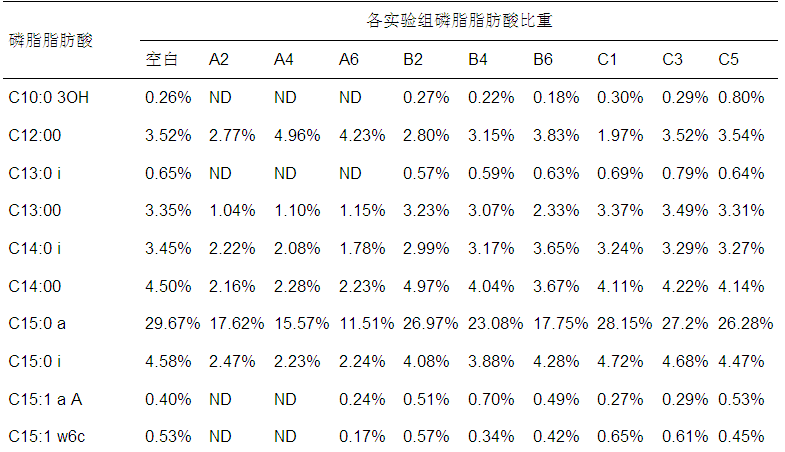This screenshot has width=785, height=452.
Task: Select the 各实验组磷脂脂肪酸比重 table heading
Action: (x=458, y=20)
